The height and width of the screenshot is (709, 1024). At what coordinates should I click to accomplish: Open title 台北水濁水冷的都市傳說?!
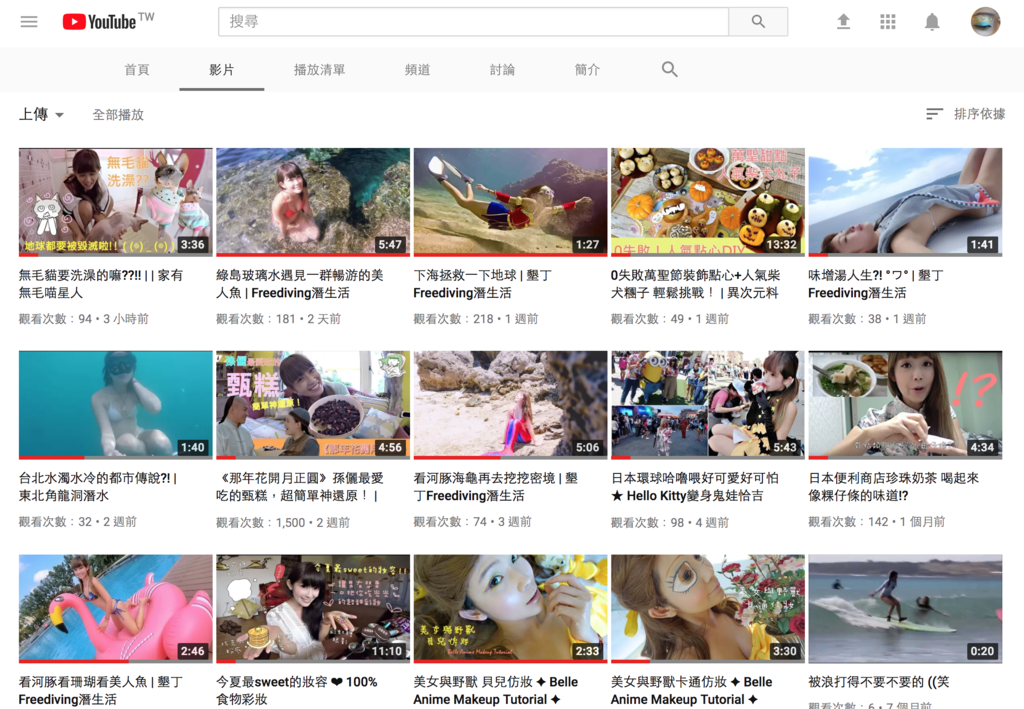(98, 487)
